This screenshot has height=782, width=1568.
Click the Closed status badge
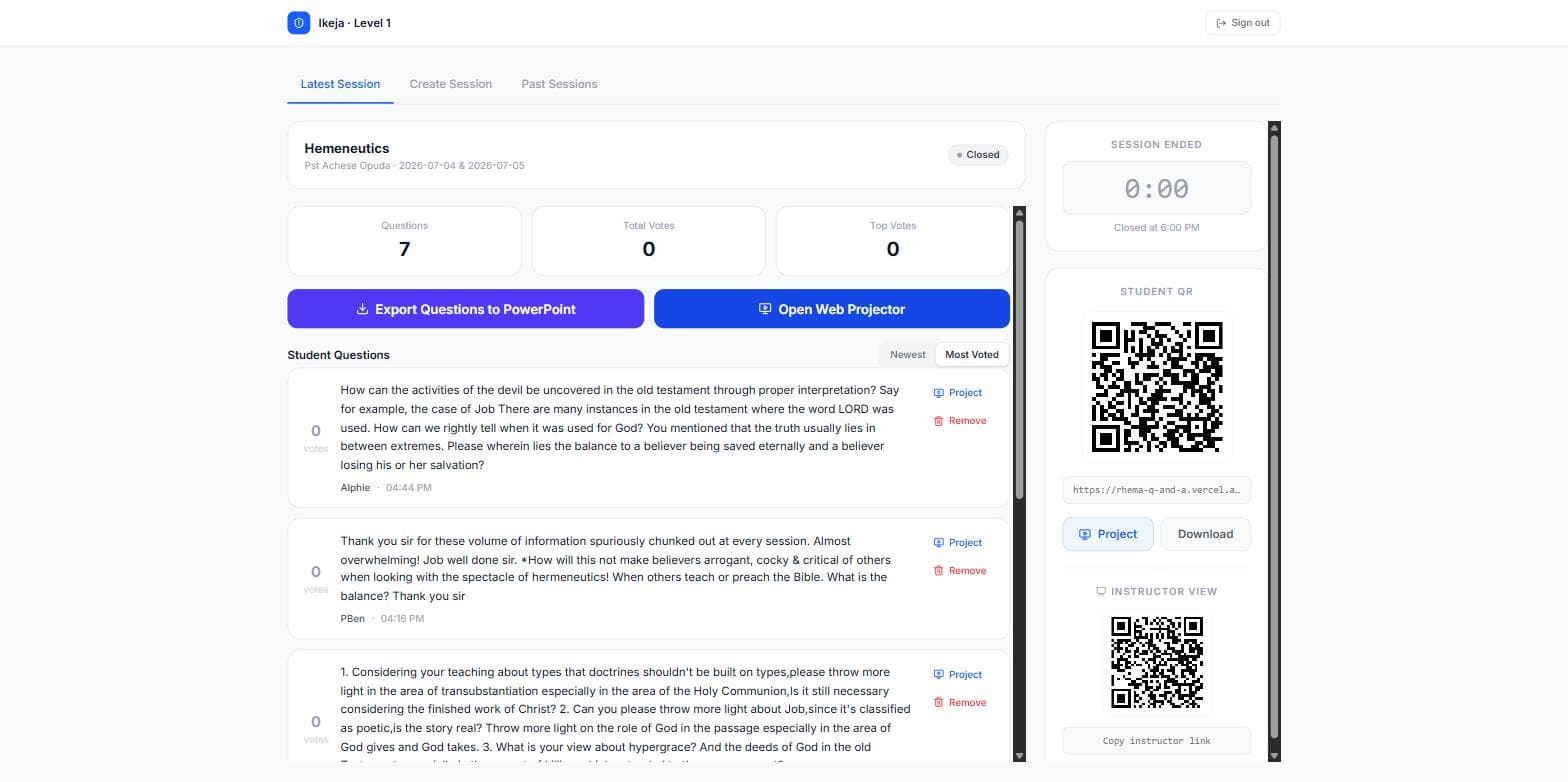click(978, 155)
